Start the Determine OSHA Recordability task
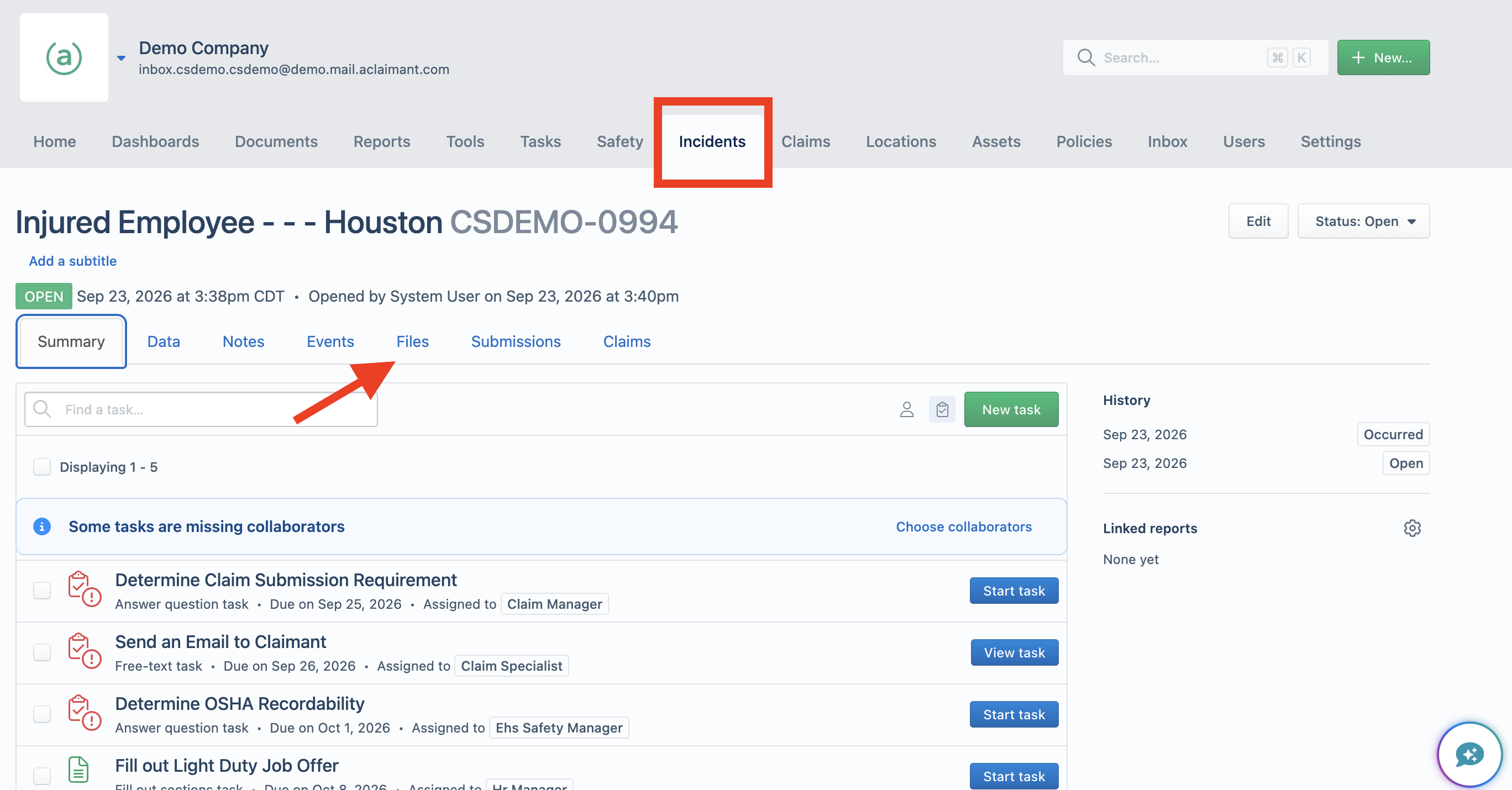This screenshot has height=790, width=1512. click(x=1014, y=715)
